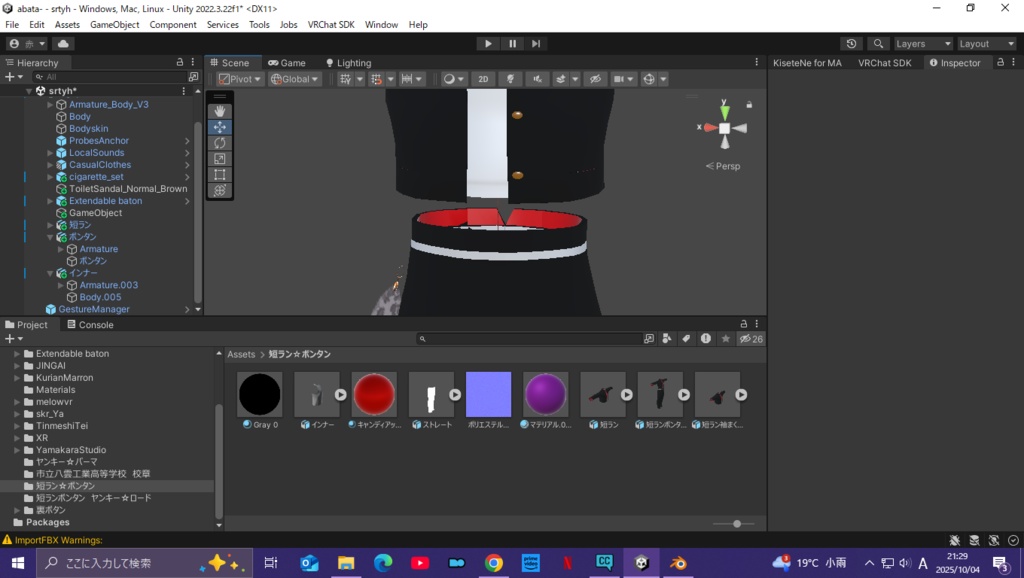Image resolution: width=1024 pixels, height=578 pixels.
Task: Expand Armature_Body_V3 in Hierarchy
Action: tap(50, 104)
